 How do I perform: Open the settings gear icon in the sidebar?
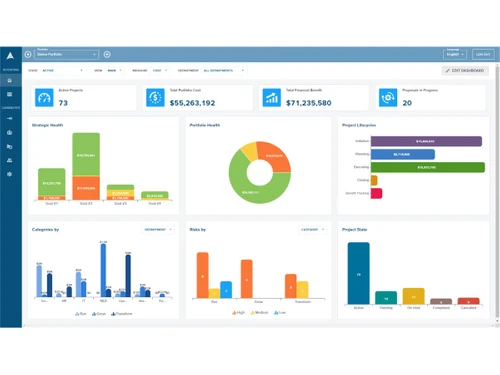[10, 174]
